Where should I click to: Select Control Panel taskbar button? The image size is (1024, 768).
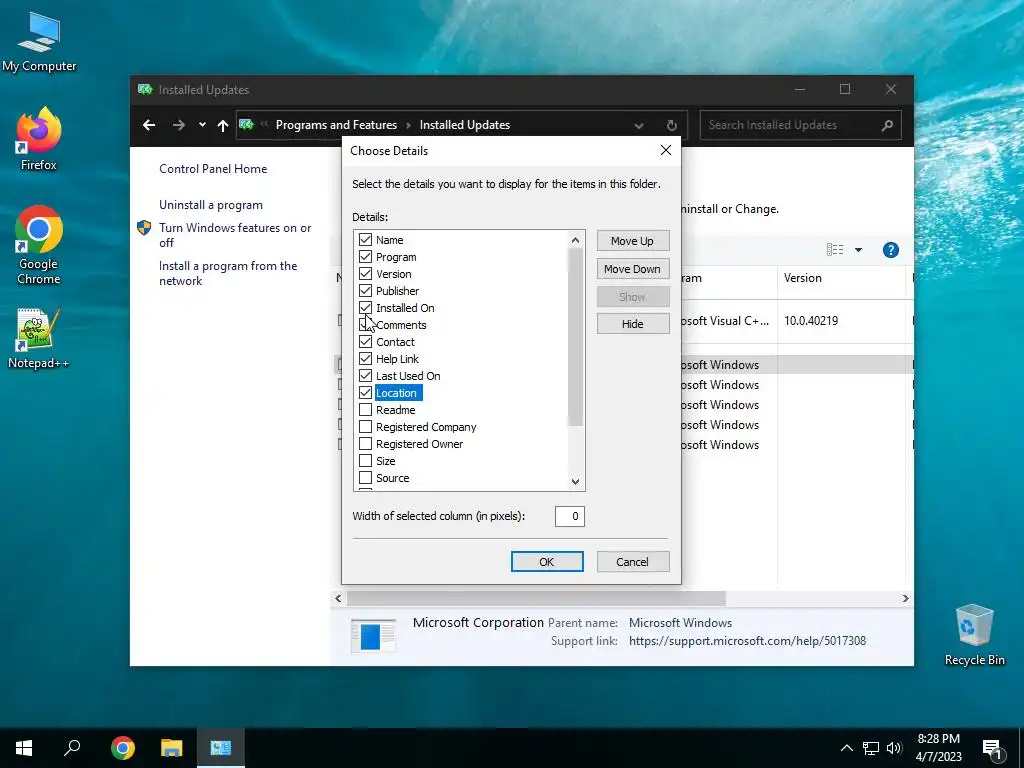point(221,748)
